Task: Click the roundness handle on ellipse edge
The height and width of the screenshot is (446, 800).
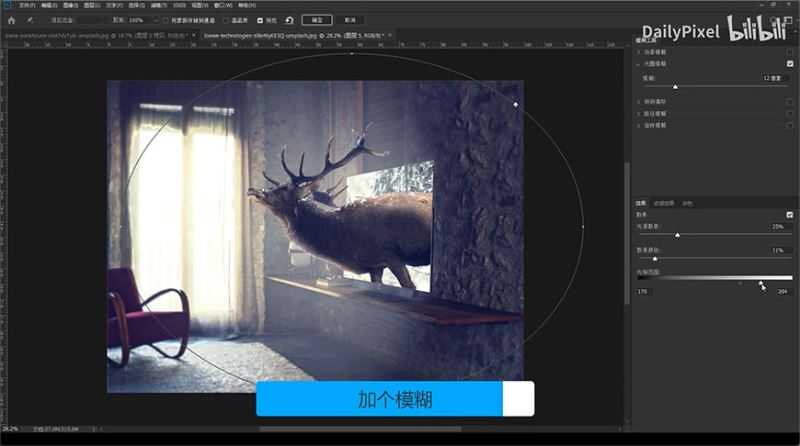Action: [x=515, y=104]
